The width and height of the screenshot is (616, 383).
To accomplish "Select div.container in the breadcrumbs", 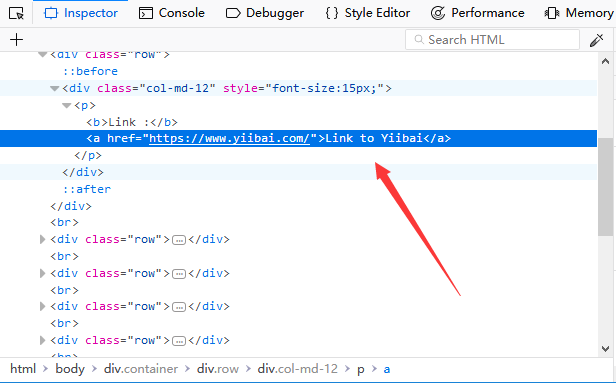I will 141,369.
